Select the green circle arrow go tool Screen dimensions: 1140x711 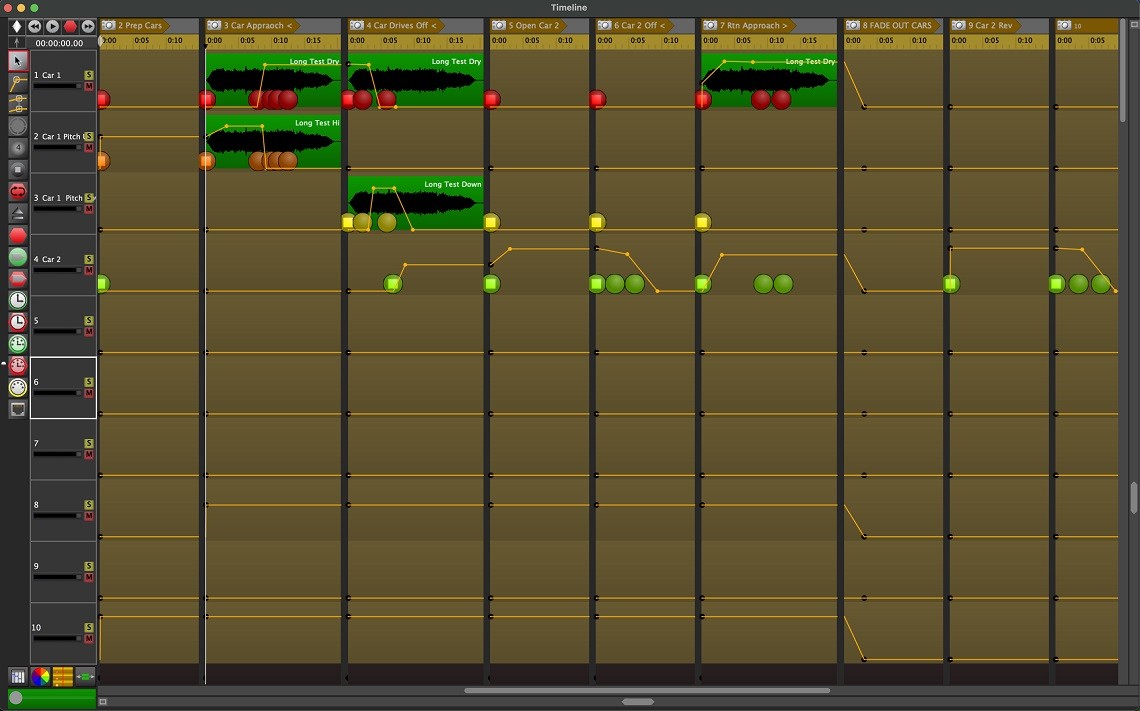click(17, 257)
